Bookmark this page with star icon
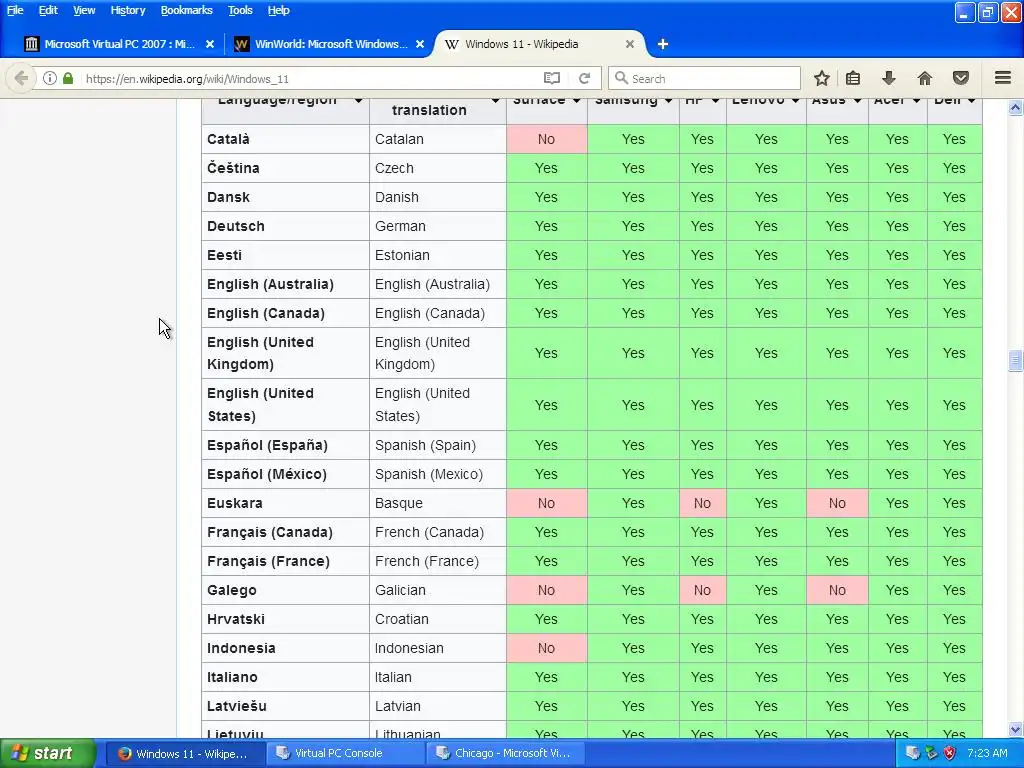 (x=822, y=78)
